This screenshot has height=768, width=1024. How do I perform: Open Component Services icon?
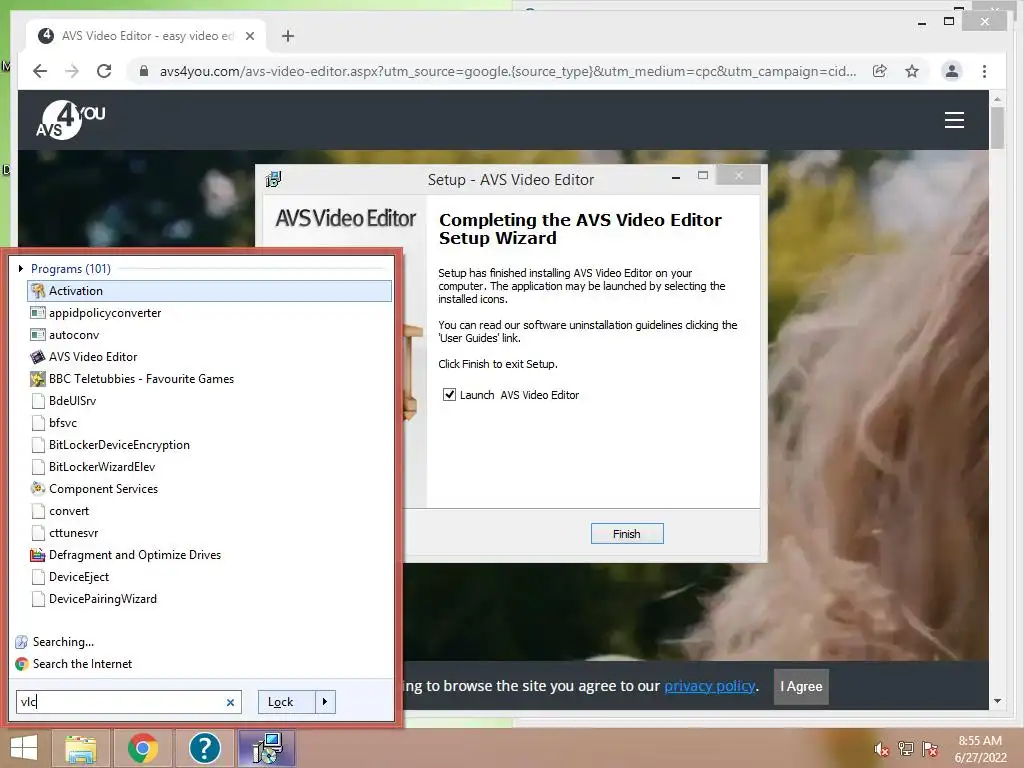click(x=38, y=488)
